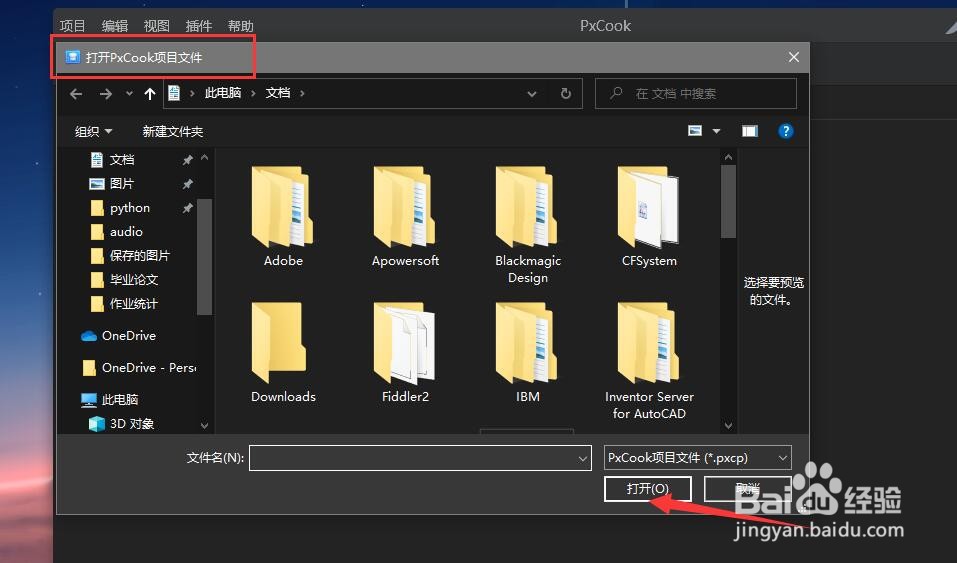Select the Adobe folder

pyautogui.click(x=283, y=217)
